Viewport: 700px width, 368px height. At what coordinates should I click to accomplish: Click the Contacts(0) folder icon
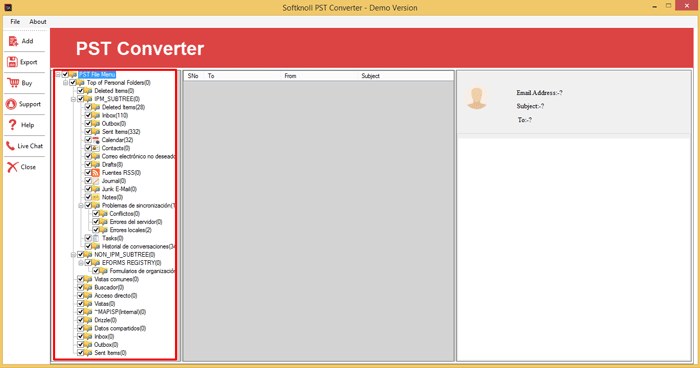96,148
